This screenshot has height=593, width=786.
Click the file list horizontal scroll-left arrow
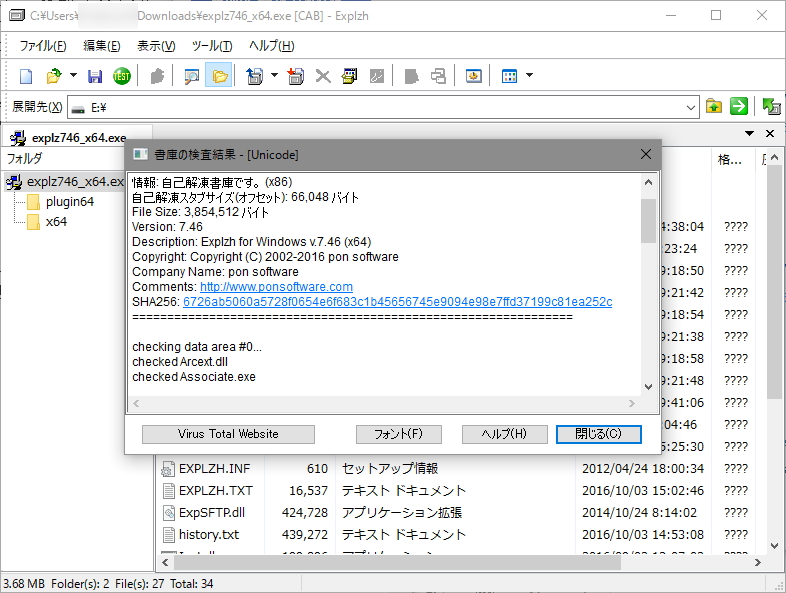(165, 562)
